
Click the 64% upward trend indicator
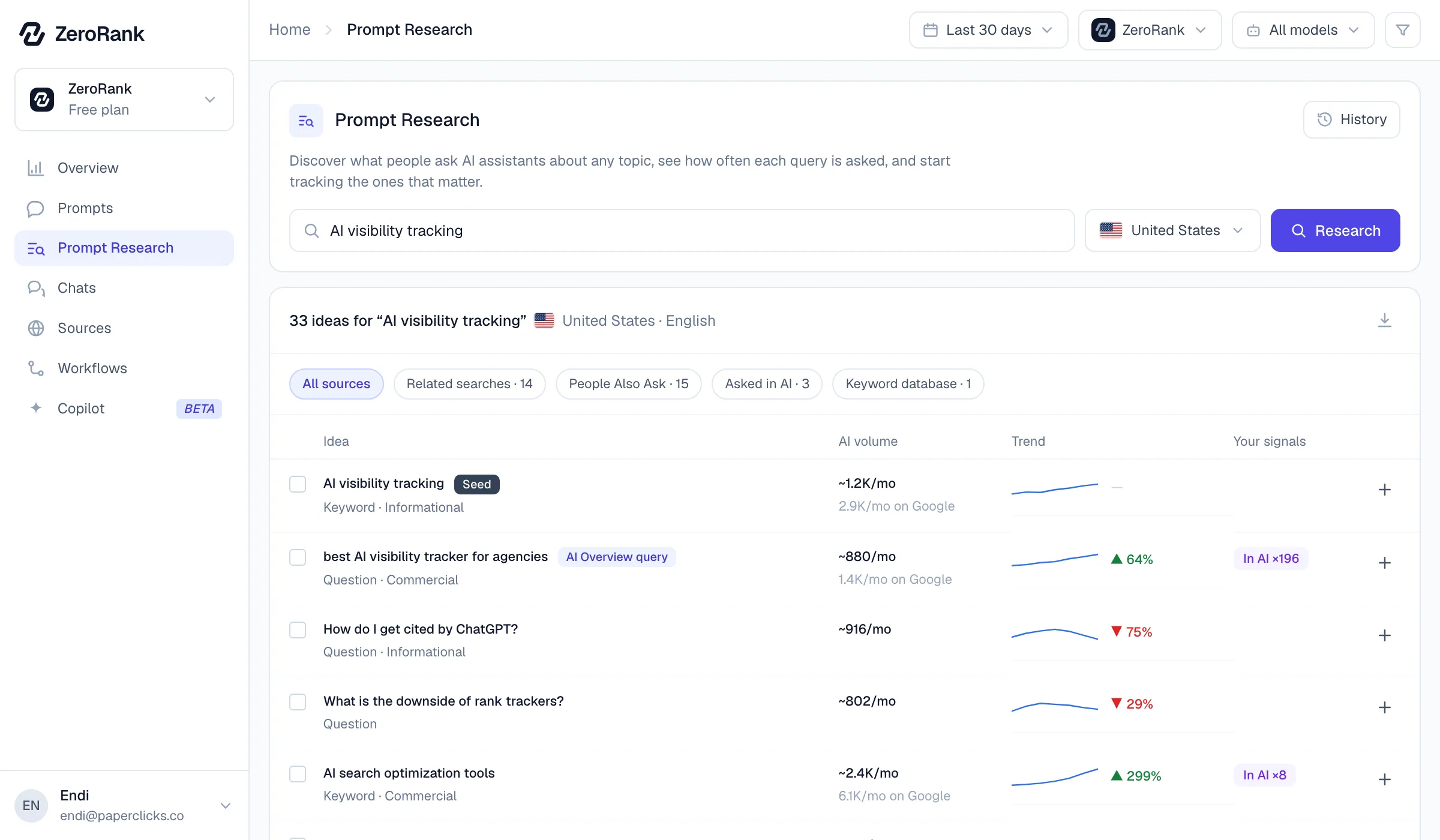1132,559
